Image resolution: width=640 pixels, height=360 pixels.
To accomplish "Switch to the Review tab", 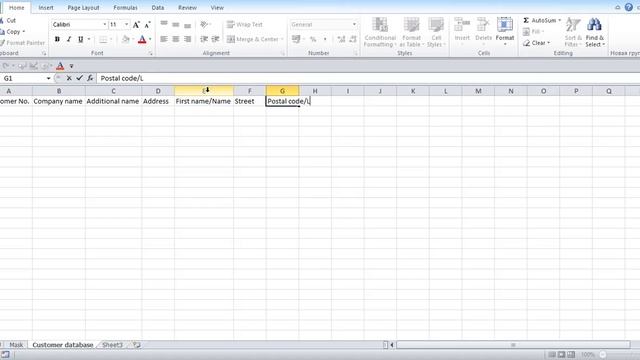I will [x=187, y=7].
